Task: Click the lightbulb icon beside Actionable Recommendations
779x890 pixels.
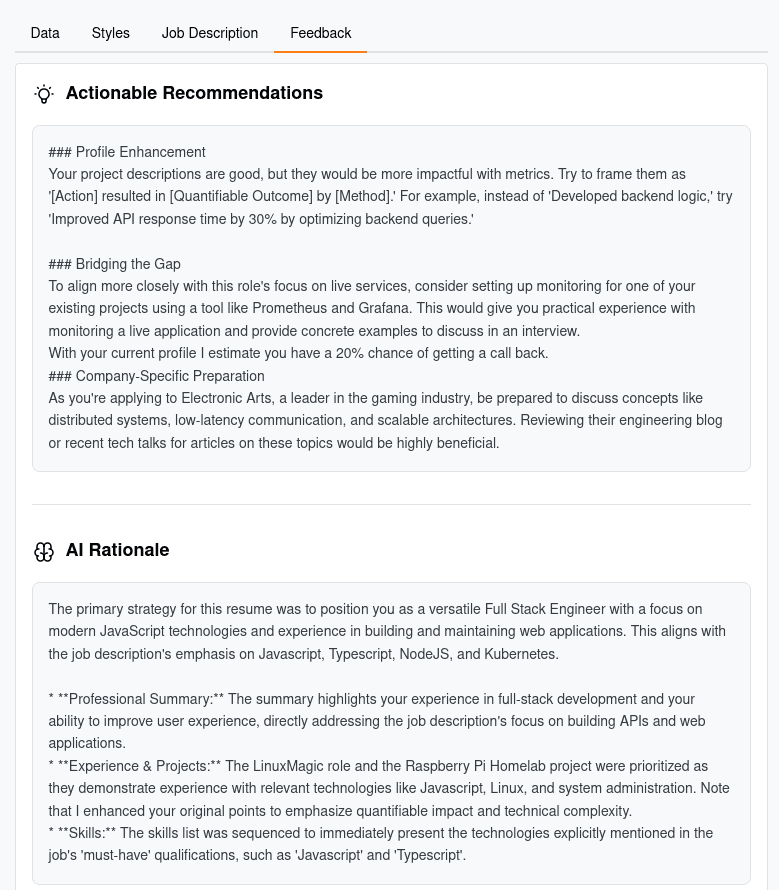Action: click(x=43, y=93)
